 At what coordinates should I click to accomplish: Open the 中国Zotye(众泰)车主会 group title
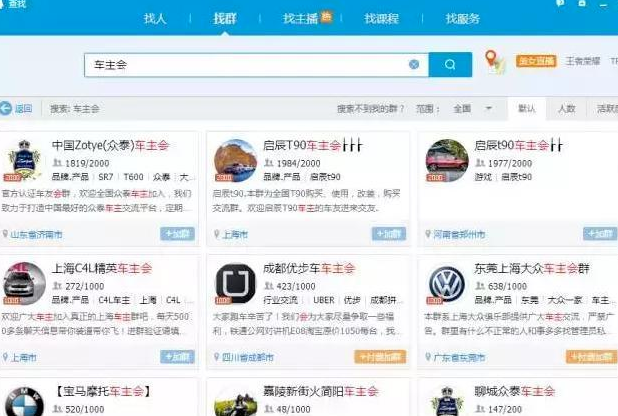[x=110, y=146]
